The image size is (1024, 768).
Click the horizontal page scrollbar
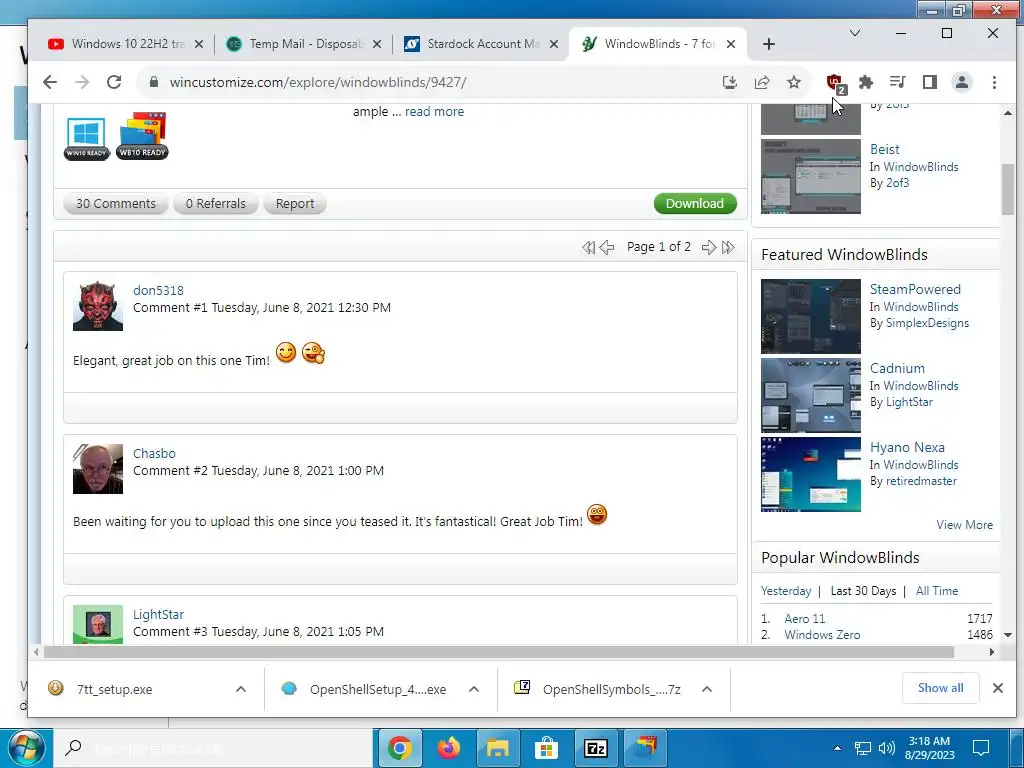pyautogui.click(x=500, y=652)
